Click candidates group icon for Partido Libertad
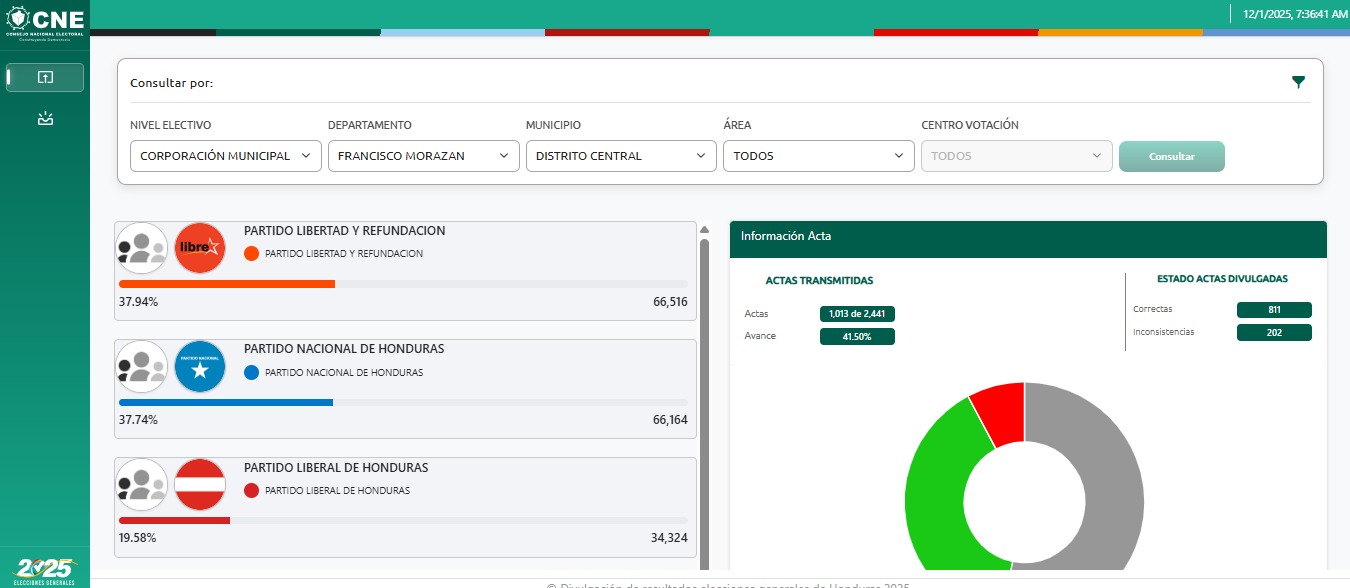1350x588 pixels. pyautogui.click(x=141, y=248)
